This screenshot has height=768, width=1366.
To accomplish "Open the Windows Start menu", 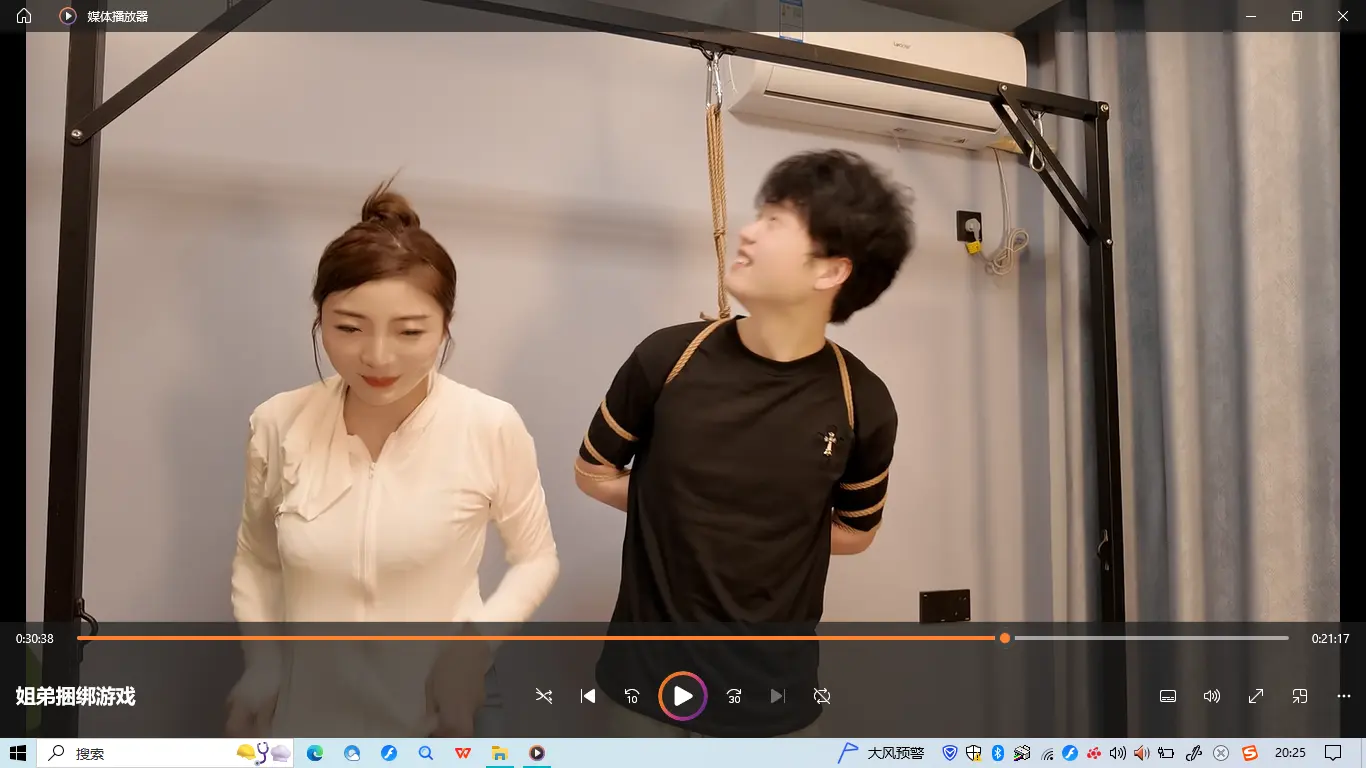I will click(x=18, y=753).
